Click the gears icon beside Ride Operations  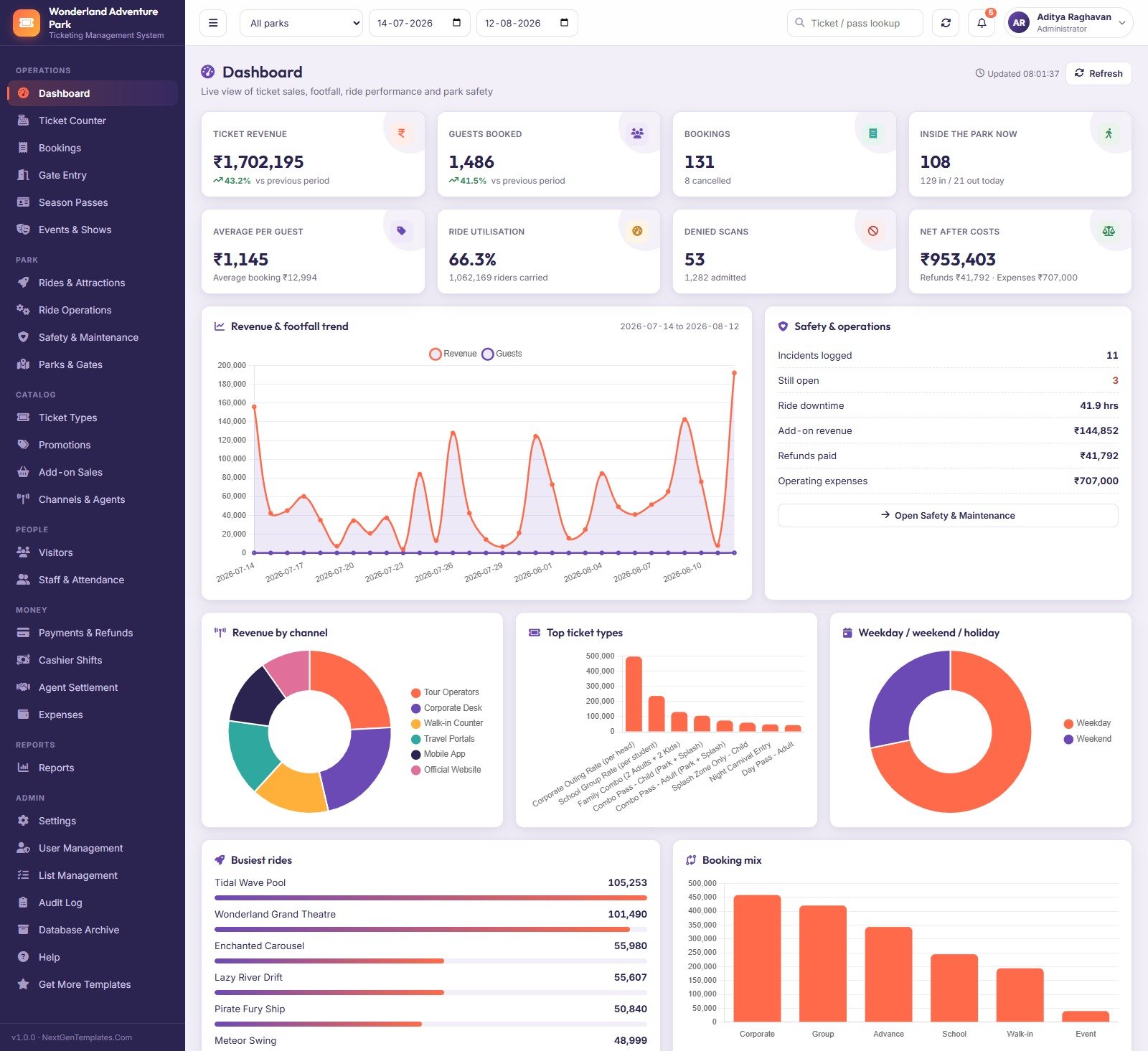pyautogui.click(x=23, y=310)
